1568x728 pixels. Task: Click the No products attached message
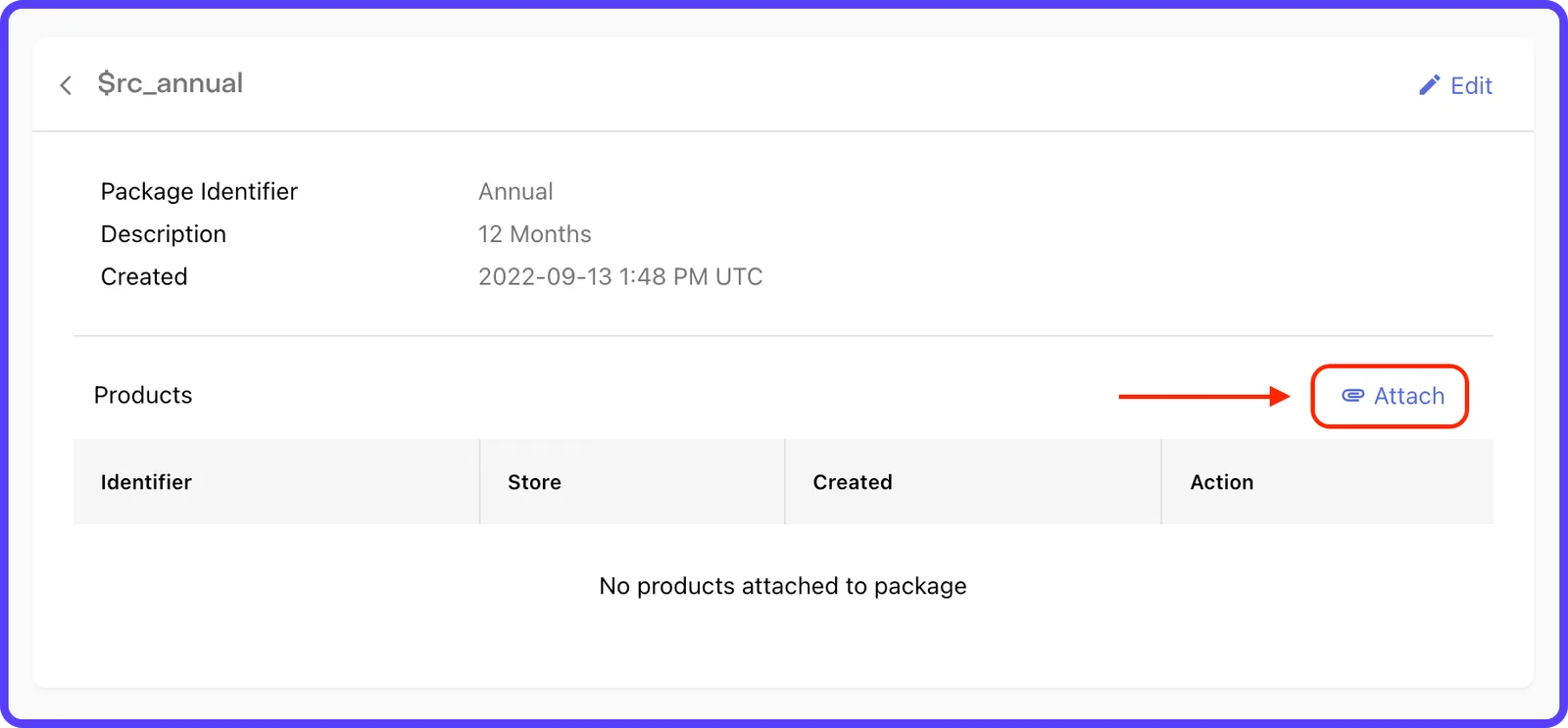click(x=783, y=586)
